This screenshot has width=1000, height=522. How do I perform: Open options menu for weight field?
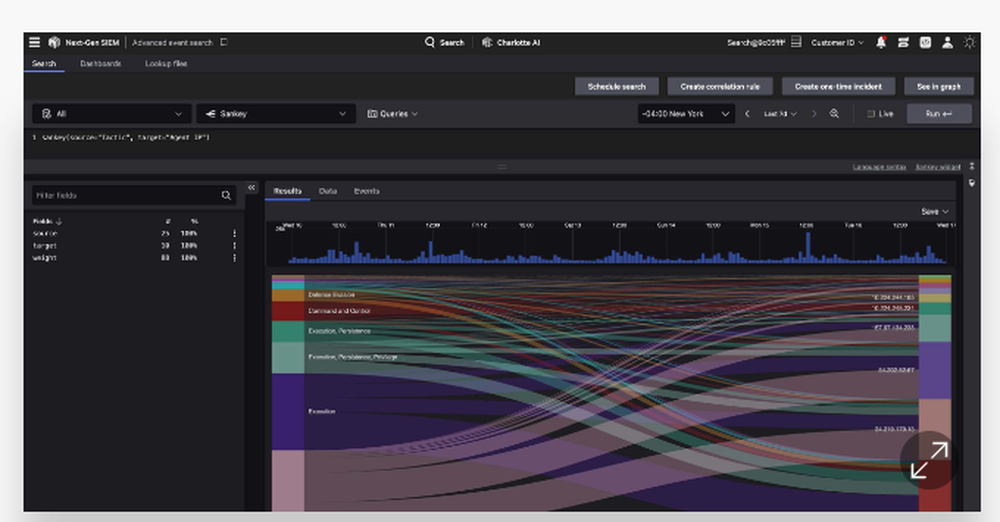pos(235,258)
